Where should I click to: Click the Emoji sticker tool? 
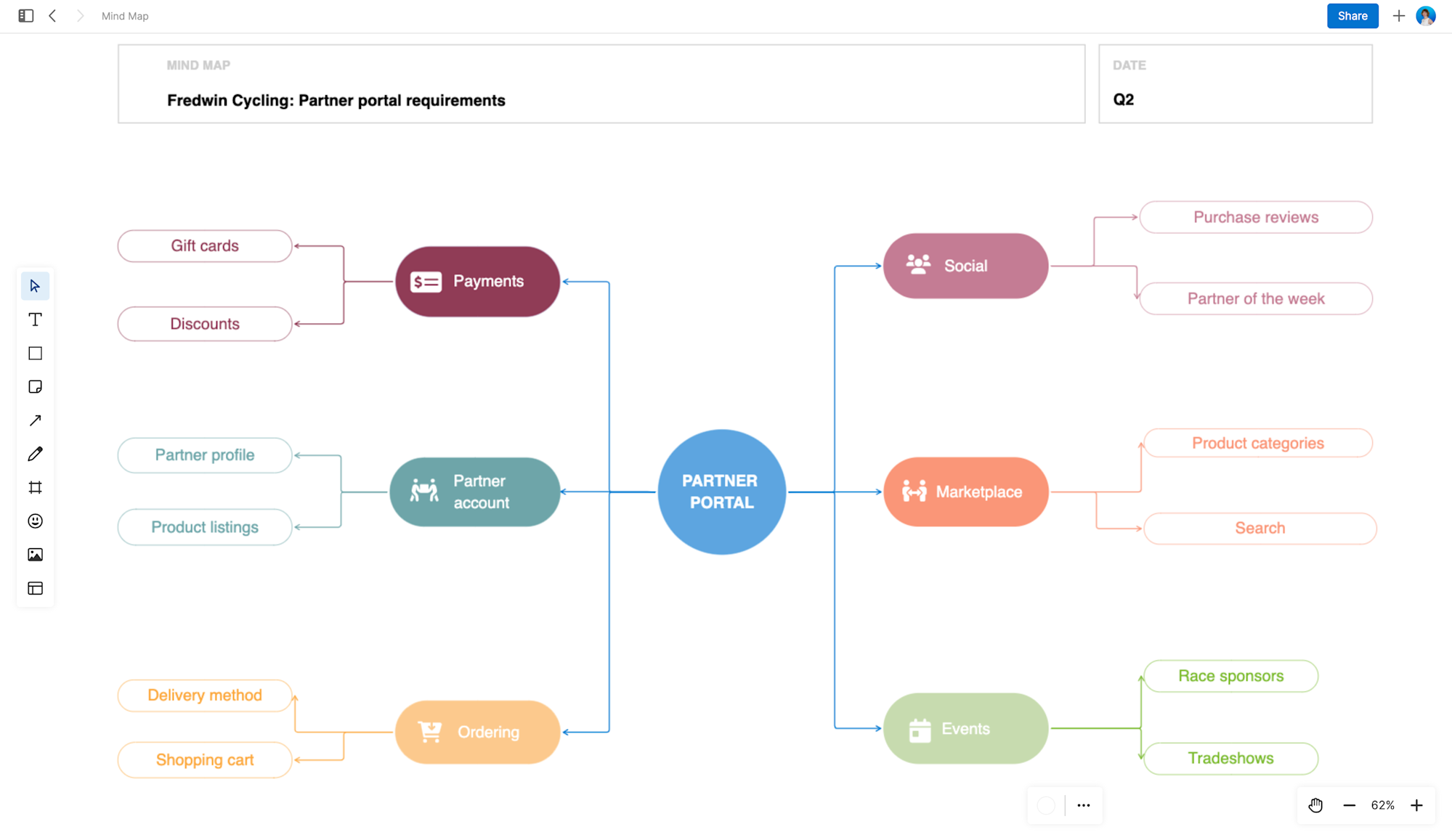coord(34,521)
